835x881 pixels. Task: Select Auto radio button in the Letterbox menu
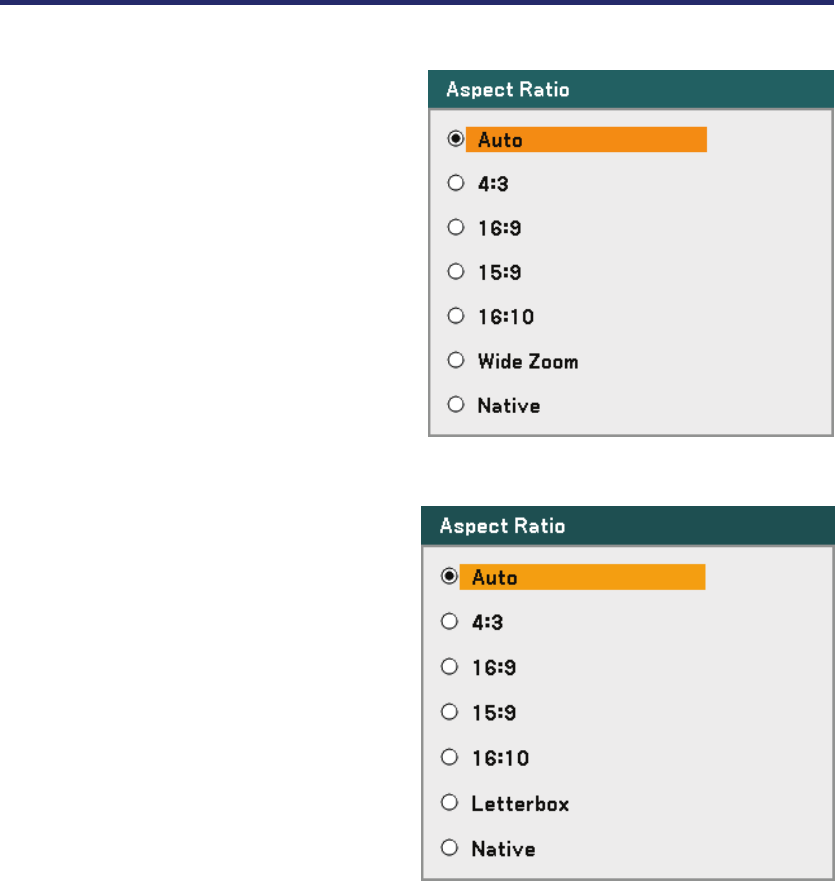tap(450, 576)
